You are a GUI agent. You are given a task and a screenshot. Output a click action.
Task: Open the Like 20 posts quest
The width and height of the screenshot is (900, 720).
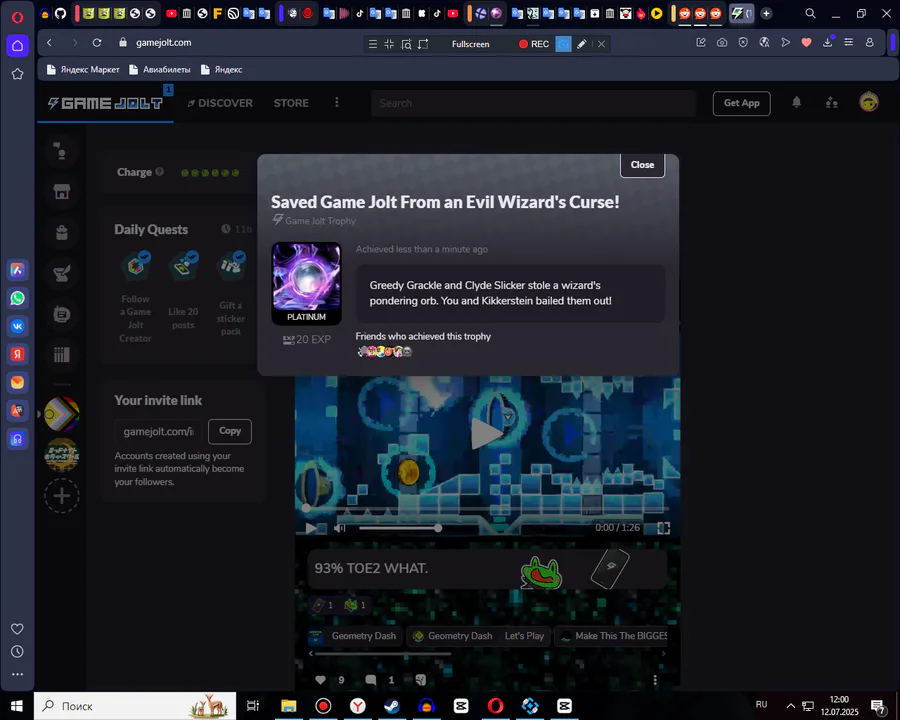[183, 292]
